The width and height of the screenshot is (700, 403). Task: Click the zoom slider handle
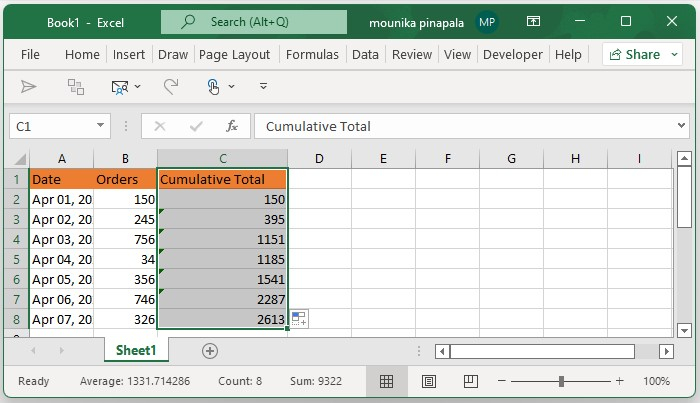click(562, 381)
